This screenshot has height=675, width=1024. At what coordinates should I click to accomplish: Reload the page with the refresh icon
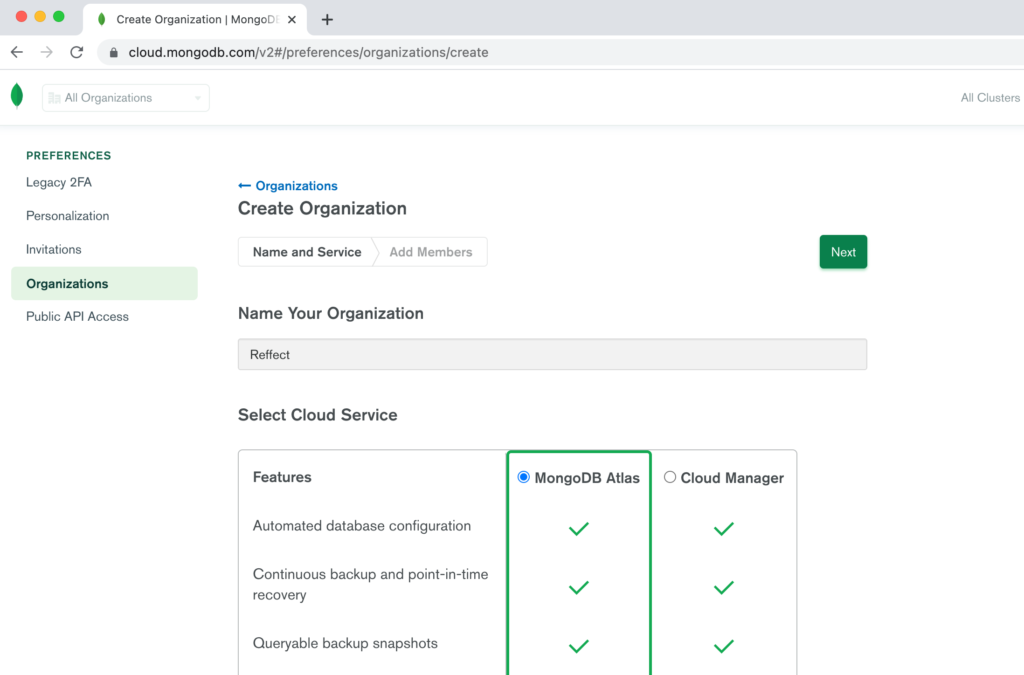(76, 52)
